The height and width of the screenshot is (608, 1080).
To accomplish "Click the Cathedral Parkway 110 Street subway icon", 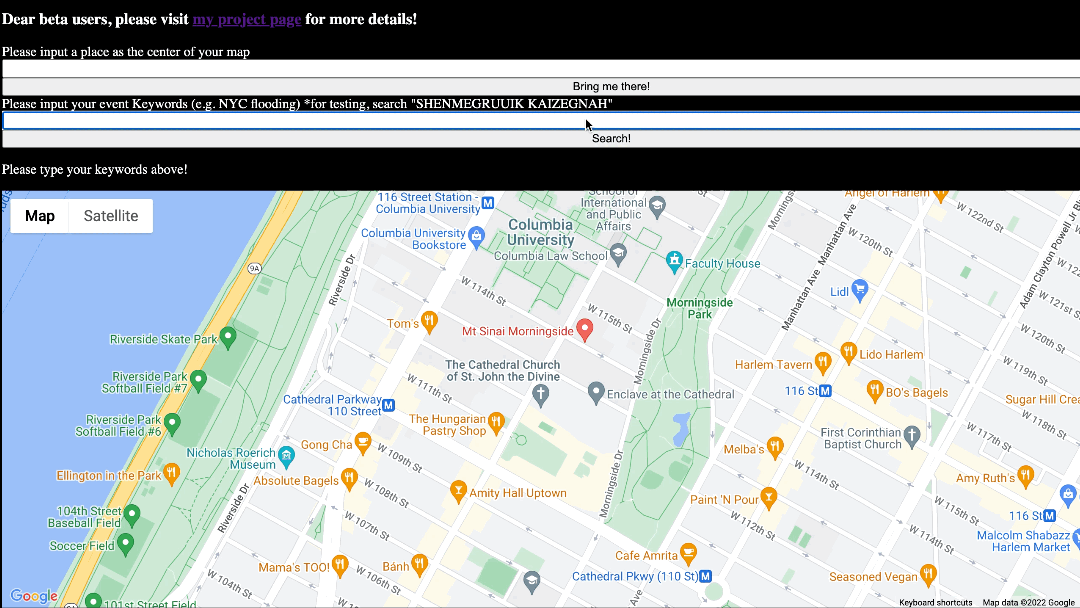I will 388,405.
